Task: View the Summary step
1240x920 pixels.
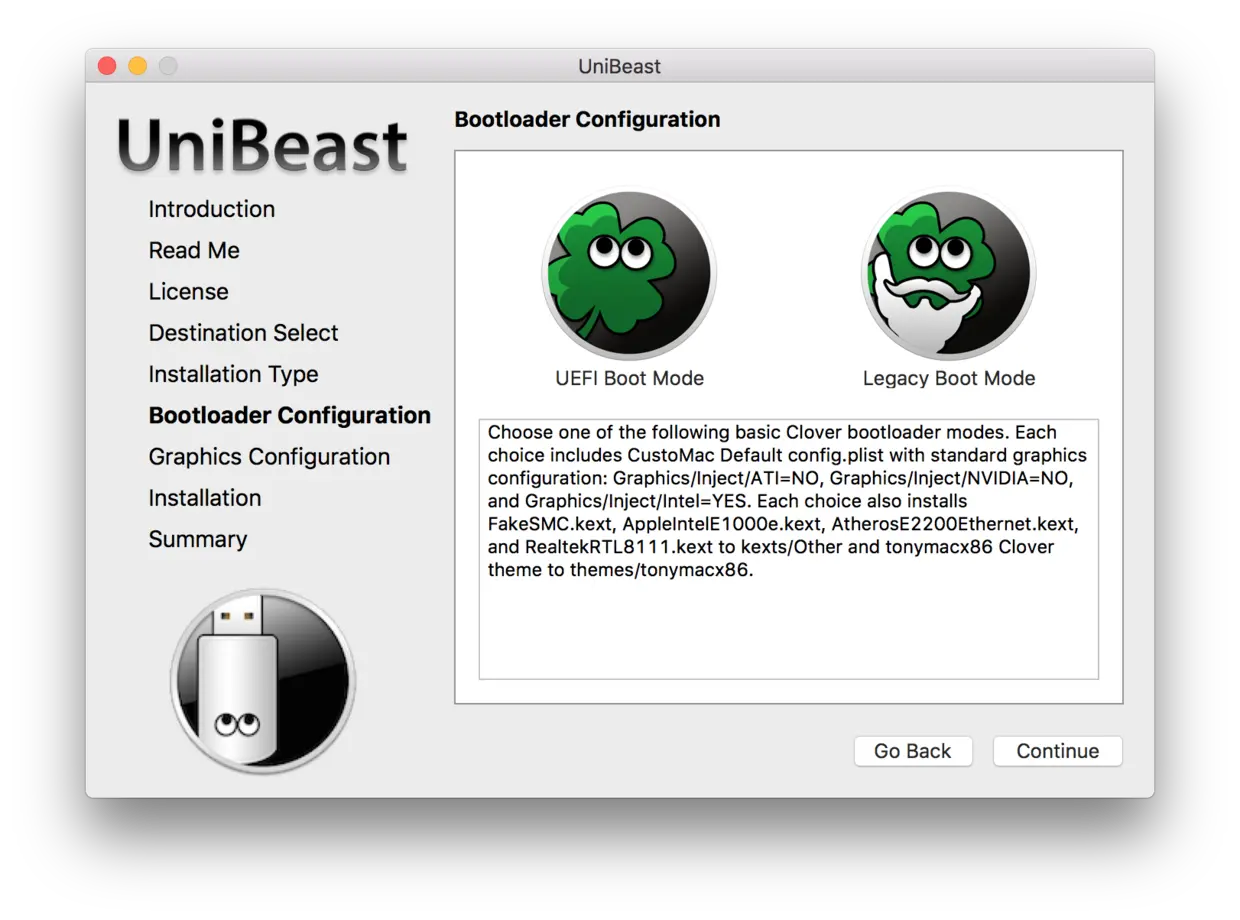Action: point(197,539)
